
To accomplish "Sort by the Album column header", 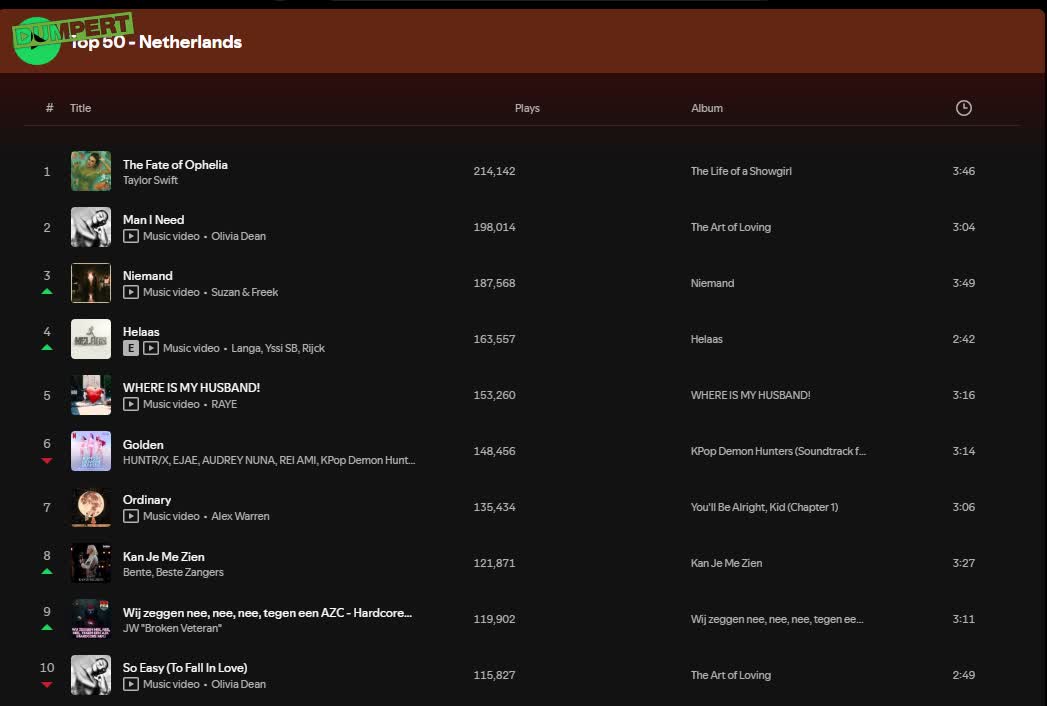I will 706,108.
